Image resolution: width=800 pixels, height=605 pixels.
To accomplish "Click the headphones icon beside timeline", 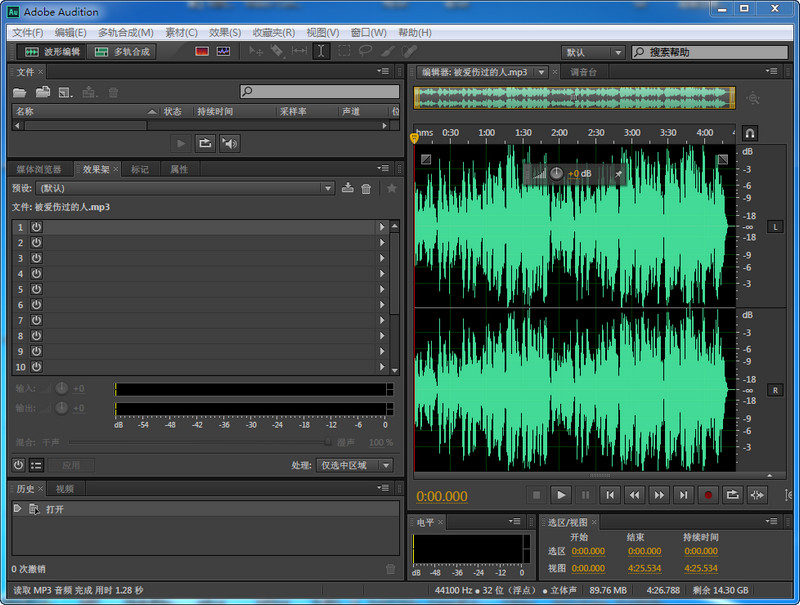I will [750, 133].
